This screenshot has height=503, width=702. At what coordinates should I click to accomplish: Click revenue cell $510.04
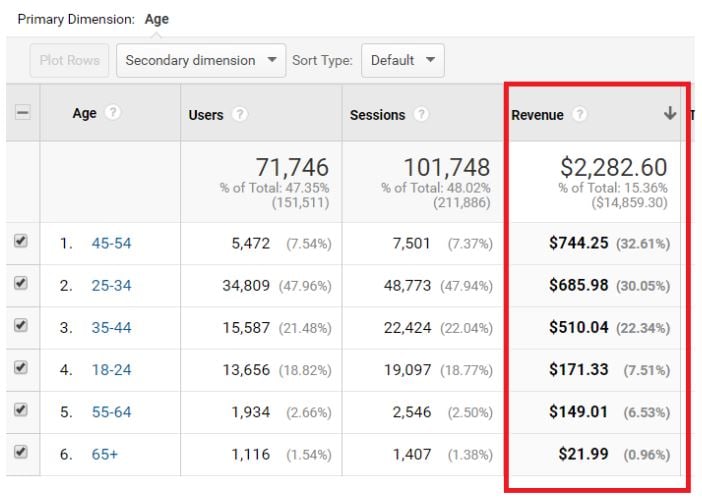tap(578, 327)
